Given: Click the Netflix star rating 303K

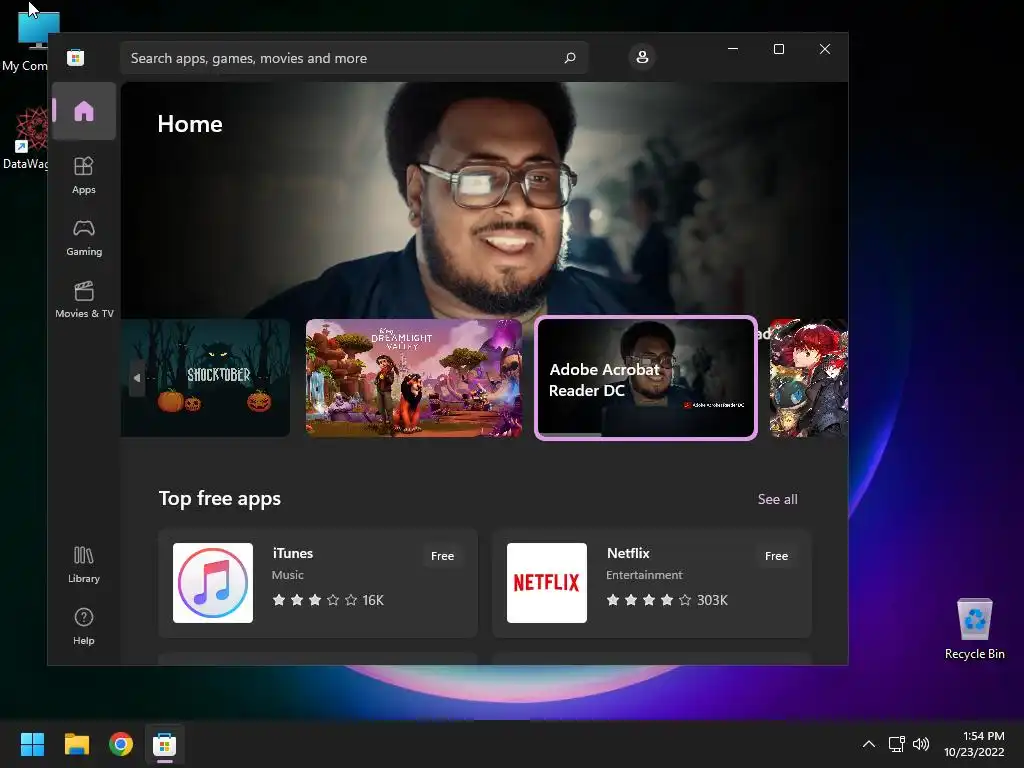Looking at the screenshot, I should tap(667, 600).
